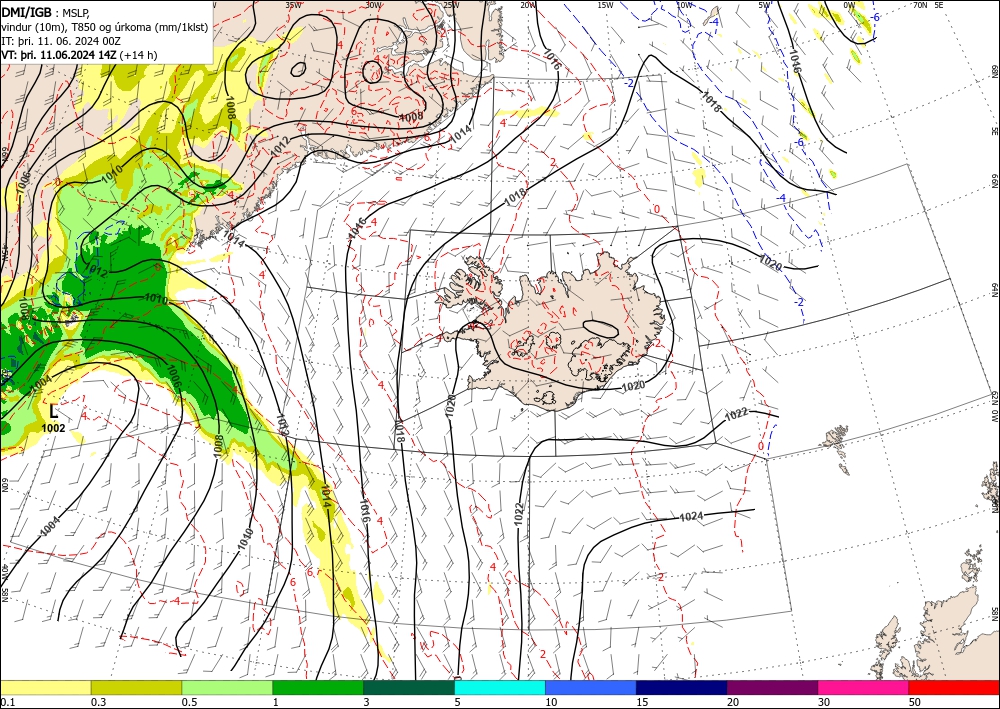Click the navy 15–20 legend swatch
The width and height of the screenshot is (1000, 709).
coord(682,687)
